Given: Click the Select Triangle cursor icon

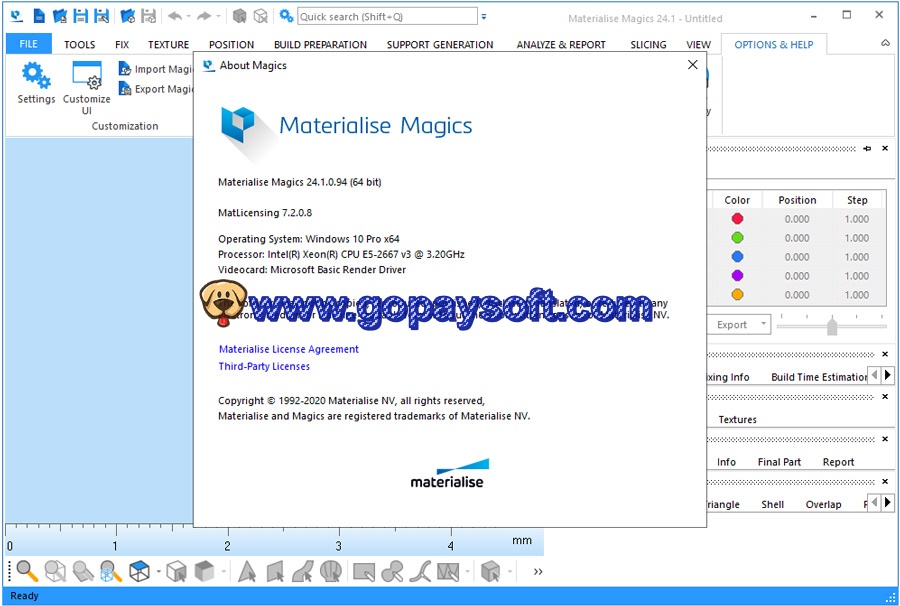Looking at the screenshot, I should coord(247,571).
